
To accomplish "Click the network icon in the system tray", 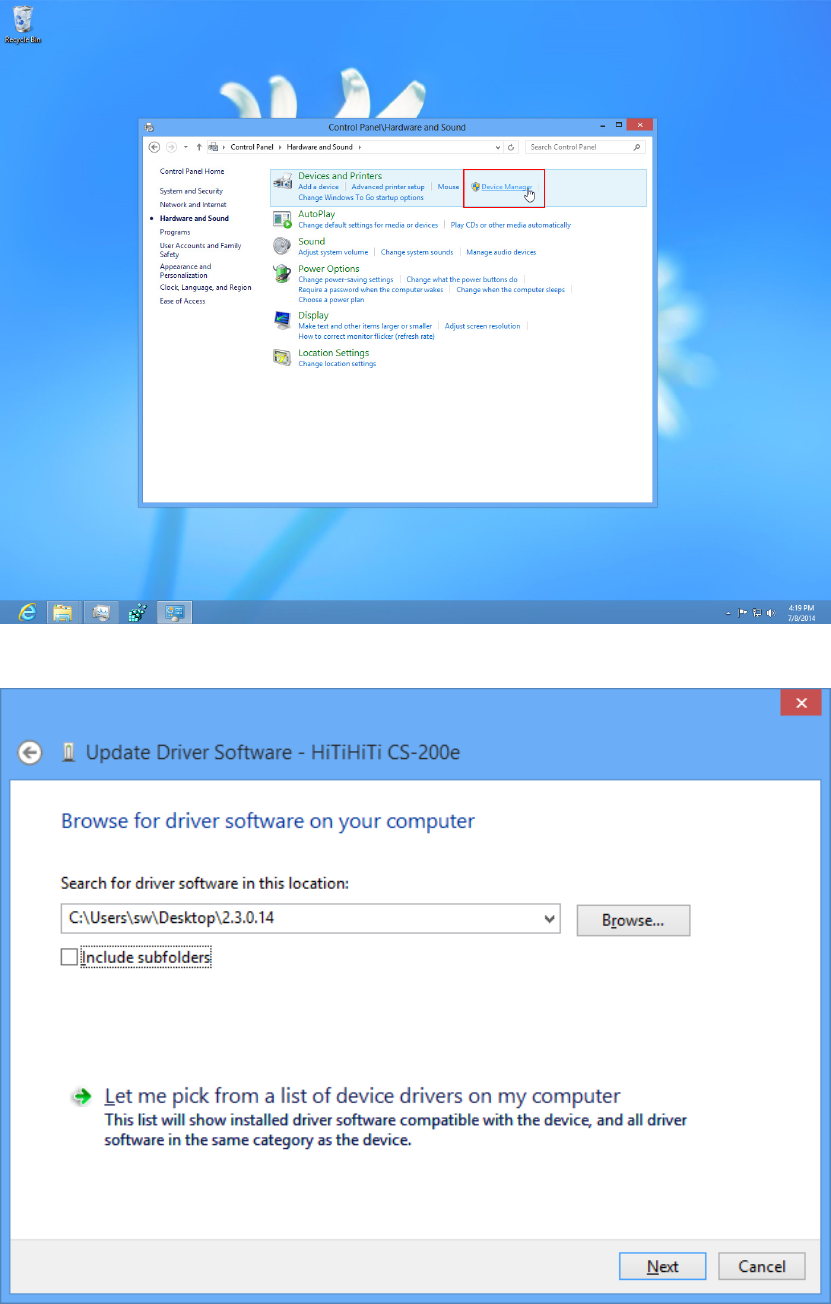I will coord(757,613).
